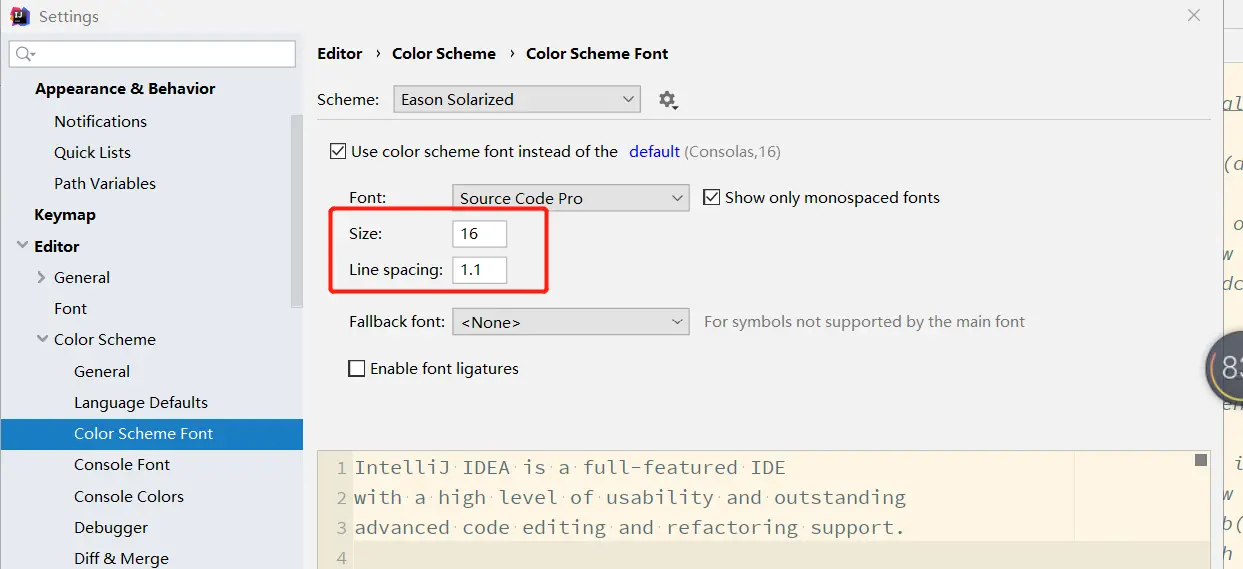
Task: Click 'Color Scheme' in the breadcrumb
Action: click(x=444, y=54)
